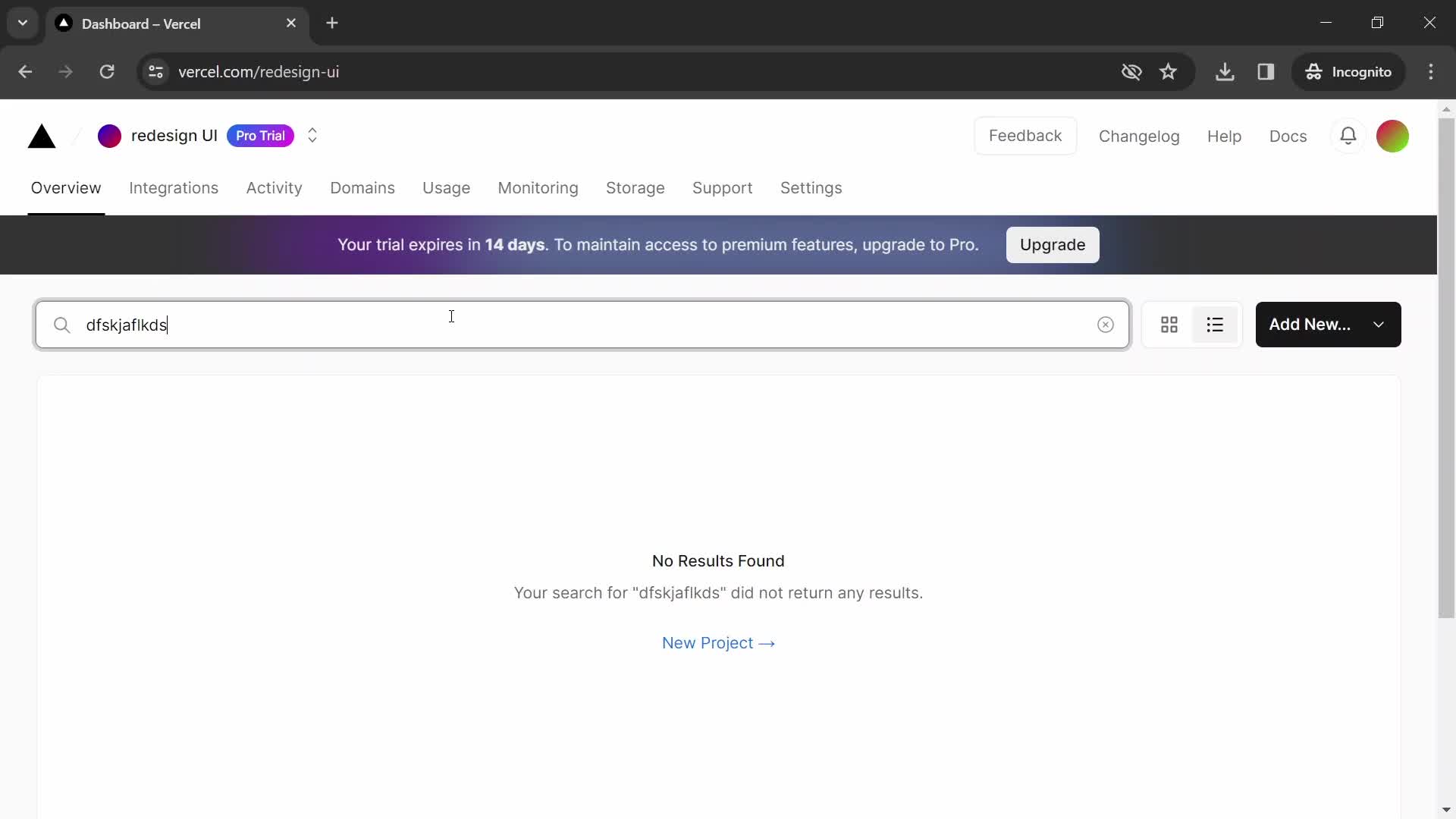Toggle the bookmark star icon
Image resolution: width=1456 pixels, height=819 pixels.
1170,72
